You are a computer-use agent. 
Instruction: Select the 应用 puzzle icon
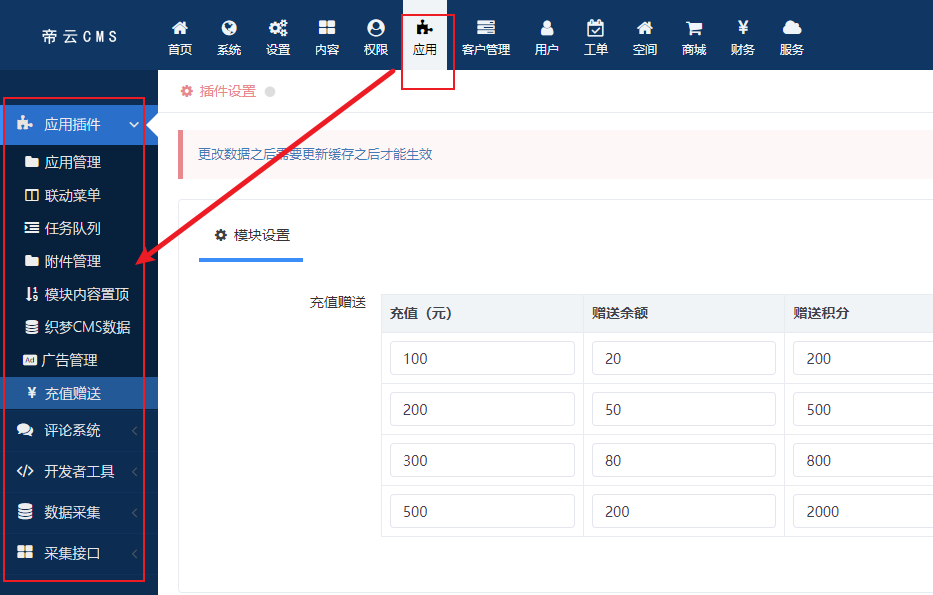[424, 27]
